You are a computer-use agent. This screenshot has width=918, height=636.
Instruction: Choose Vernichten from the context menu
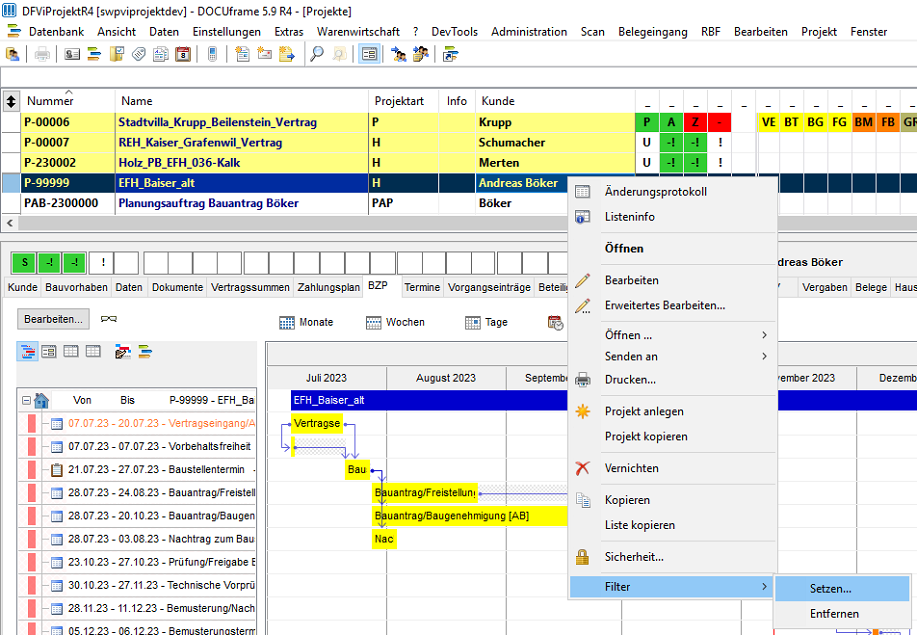pos(672,468)
